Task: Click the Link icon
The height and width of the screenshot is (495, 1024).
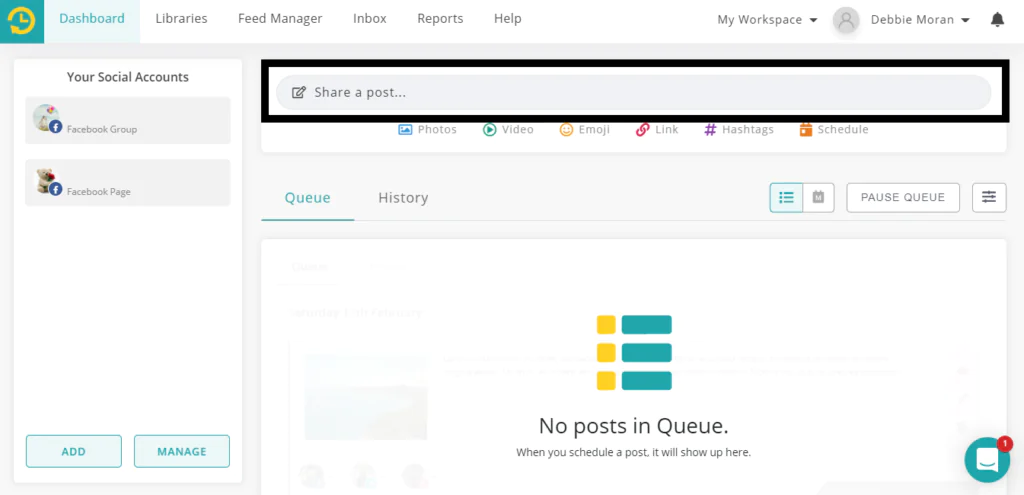Action: (x=643, y=129)
